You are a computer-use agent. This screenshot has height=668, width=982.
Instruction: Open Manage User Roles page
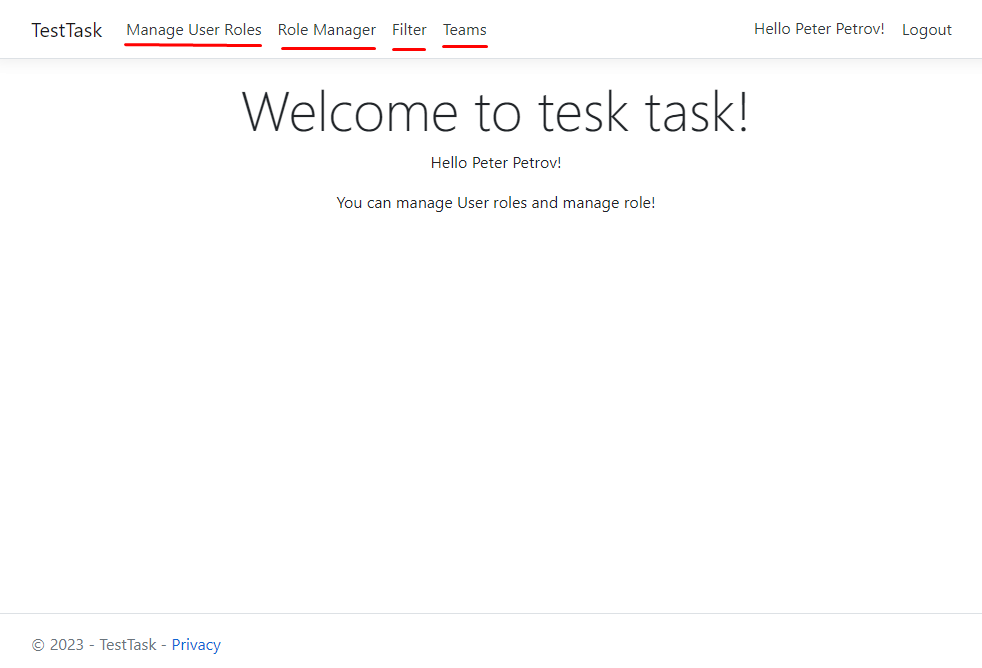[x=194, y=30]
